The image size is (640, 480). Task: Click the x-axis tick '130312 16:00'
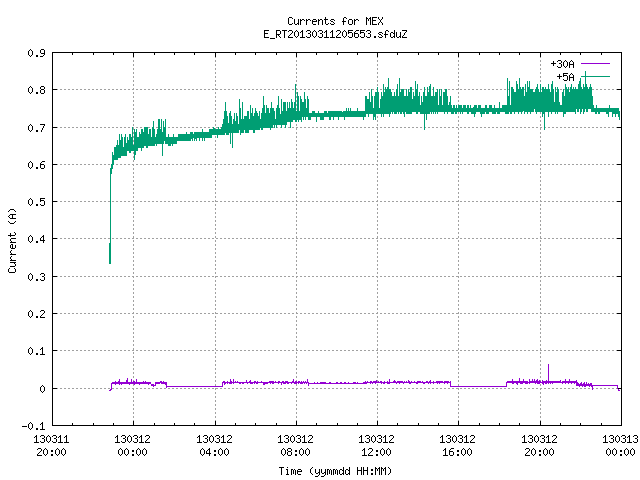pyautogui.click(x=458, y=446)
